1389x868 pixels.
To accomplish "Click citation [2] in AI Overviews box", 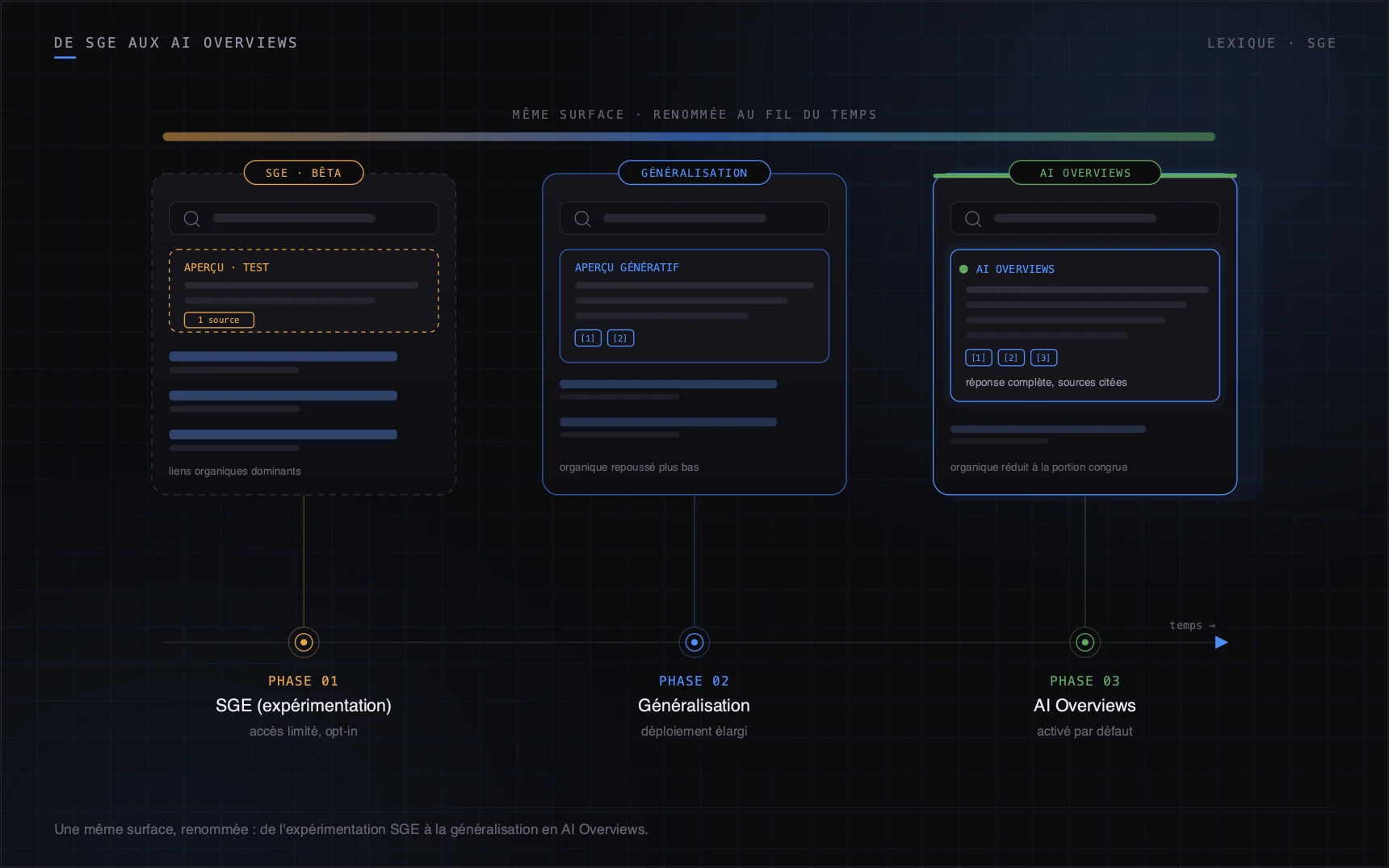I will (1011, 358).
